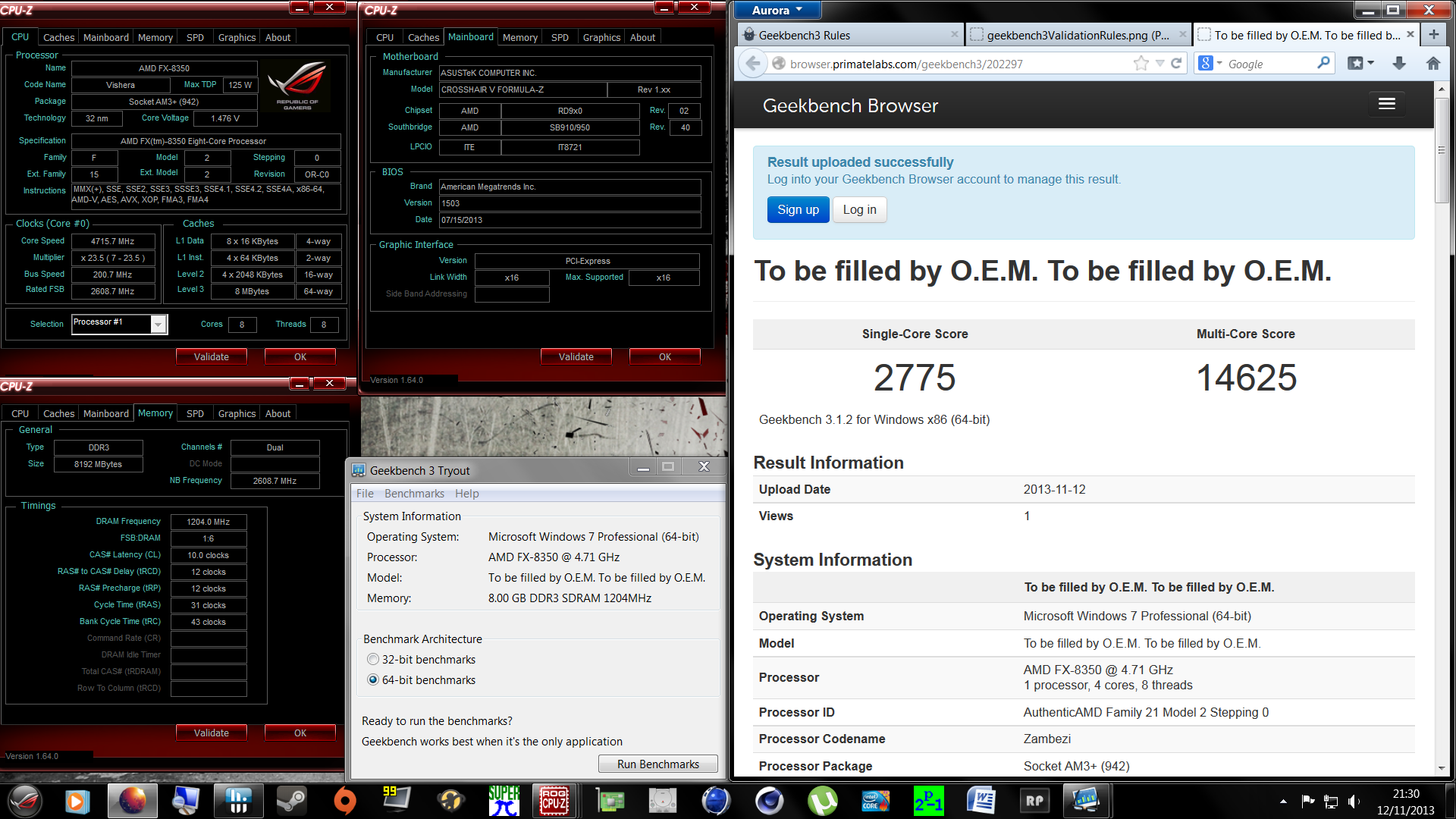Image resolution: width=1456 pixels, height=819 pixels.
Task: Open the Aurora application menu dropdown
Action: (777, 10)
